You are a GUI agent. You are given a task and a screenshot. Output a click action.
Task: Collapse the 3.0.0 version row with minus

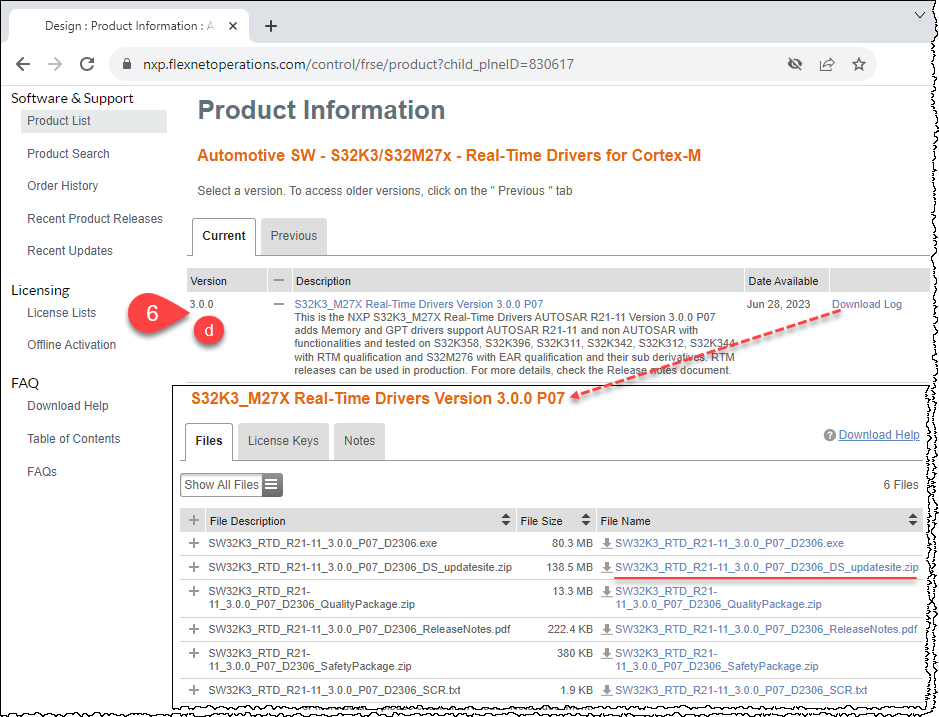pos(278,304)
